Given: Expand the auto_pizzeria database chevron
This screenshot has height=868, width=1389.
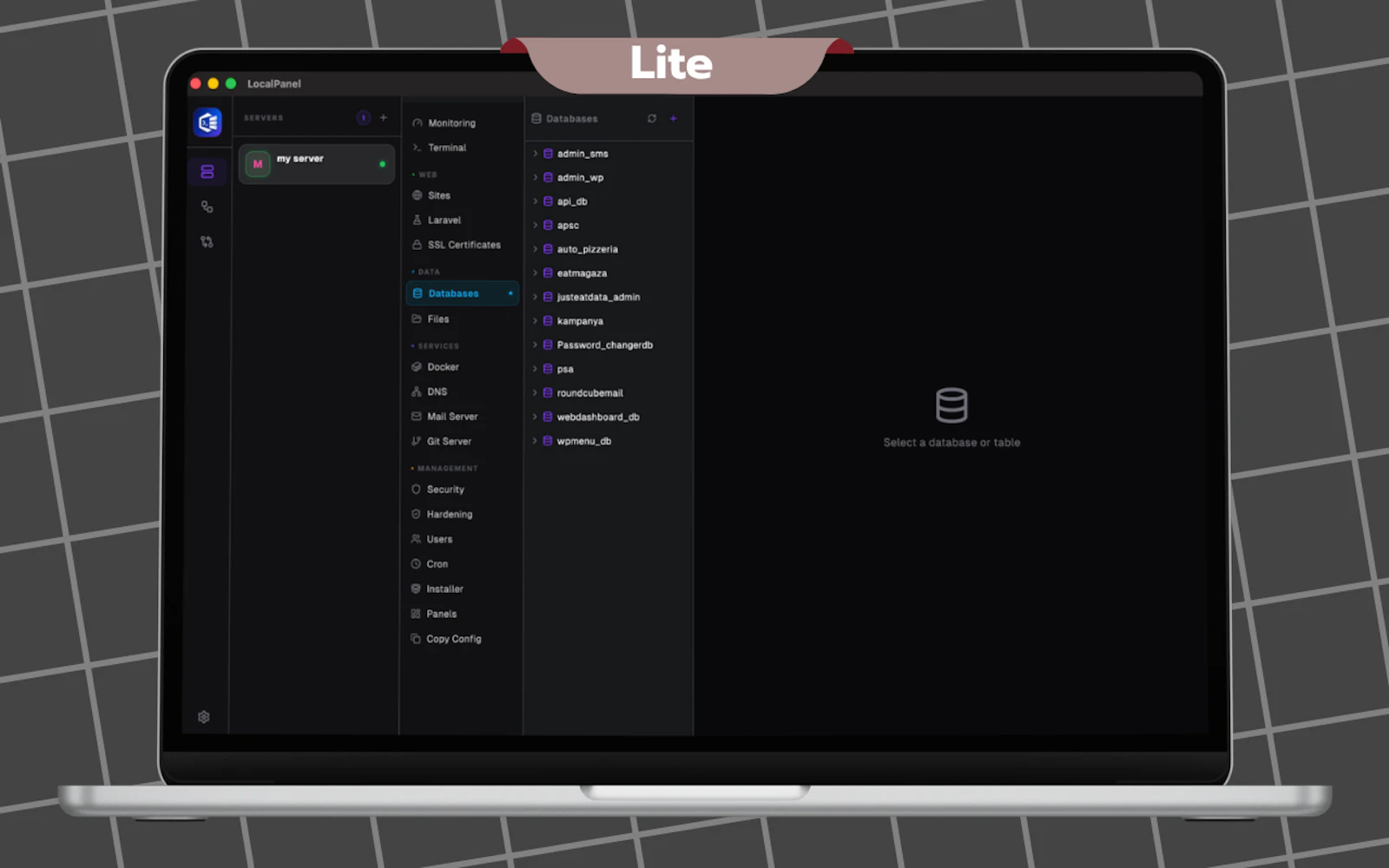Looking at the screenshot, I should click(535, 249).
